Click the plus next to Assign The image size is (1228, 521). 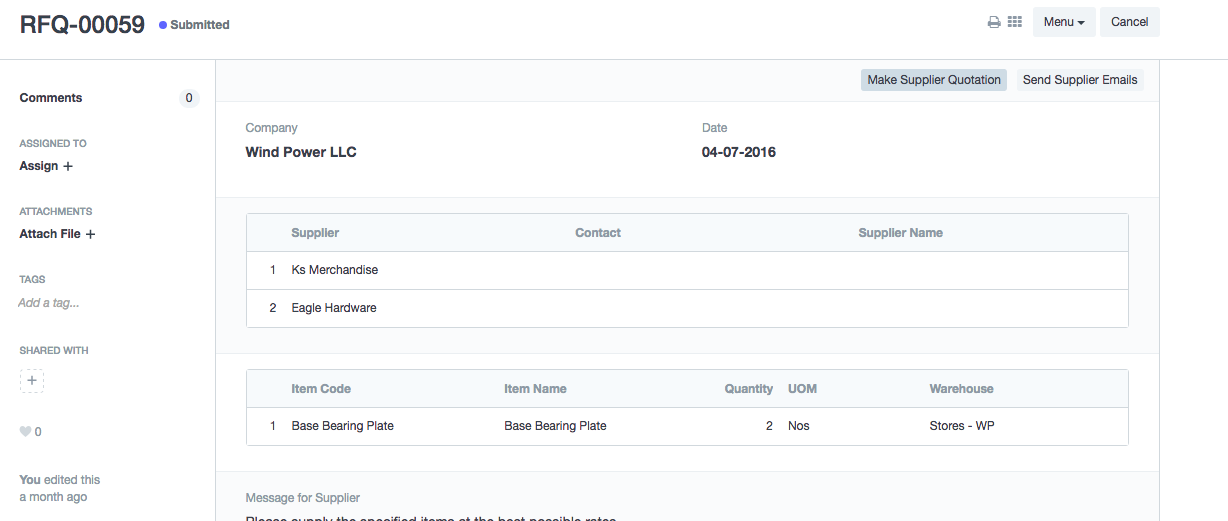click(68, 166)
